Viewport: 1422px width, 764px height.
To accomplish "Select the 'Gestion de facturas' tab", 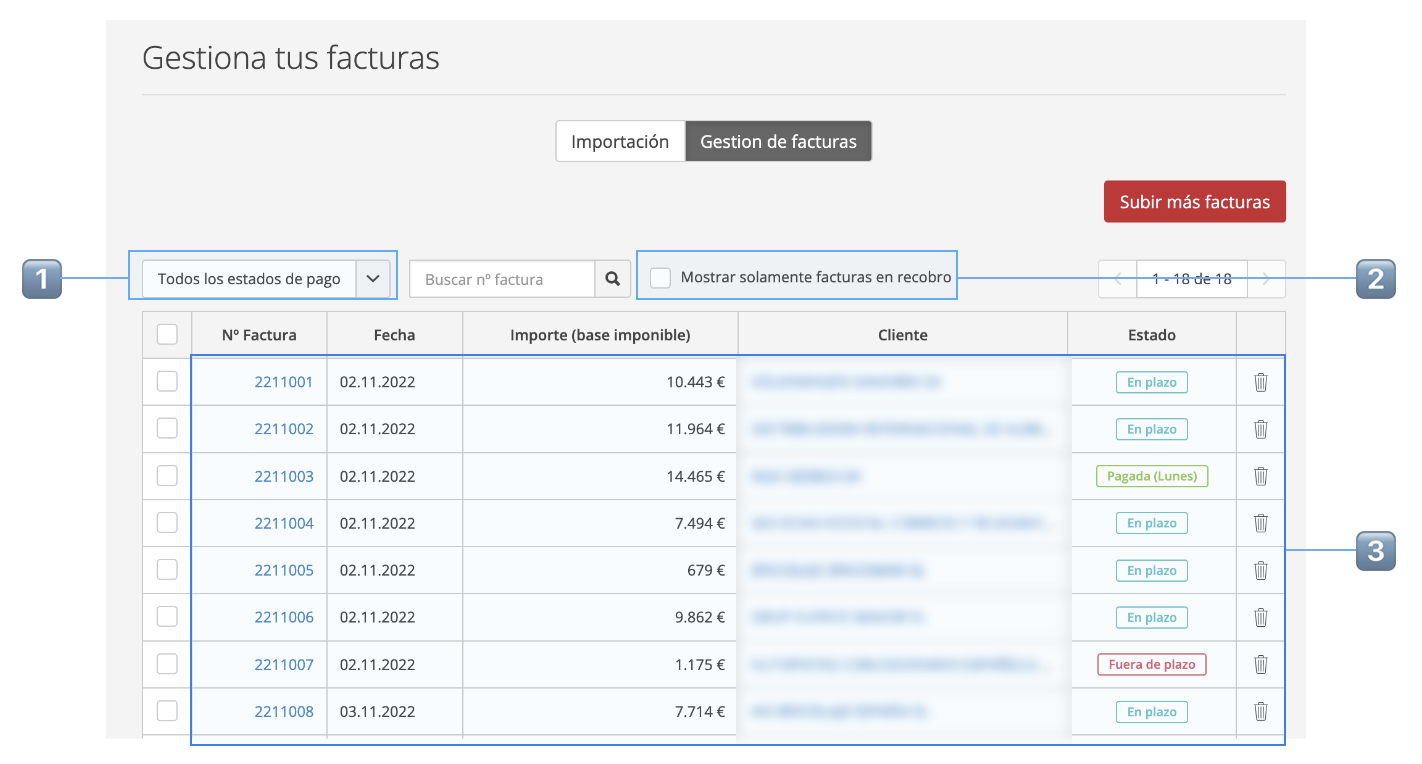I will point(778,141).
